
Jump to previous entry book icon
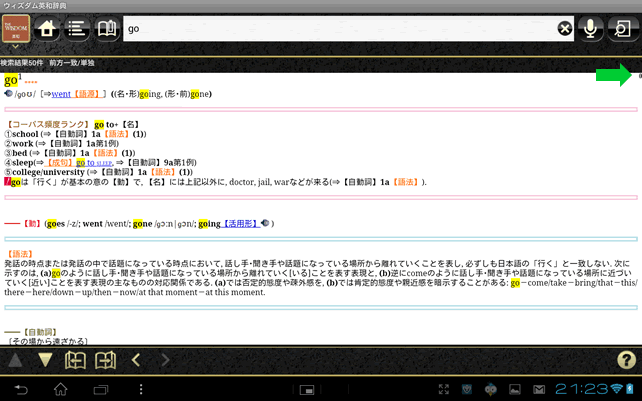click(x=76, y=360)
